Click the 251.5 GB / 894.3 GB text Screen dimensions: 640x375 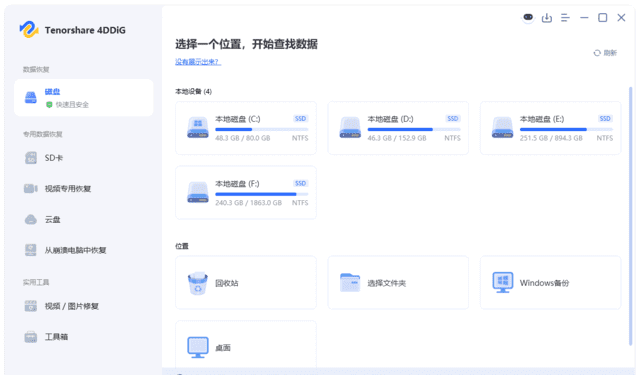coord(551,138)
